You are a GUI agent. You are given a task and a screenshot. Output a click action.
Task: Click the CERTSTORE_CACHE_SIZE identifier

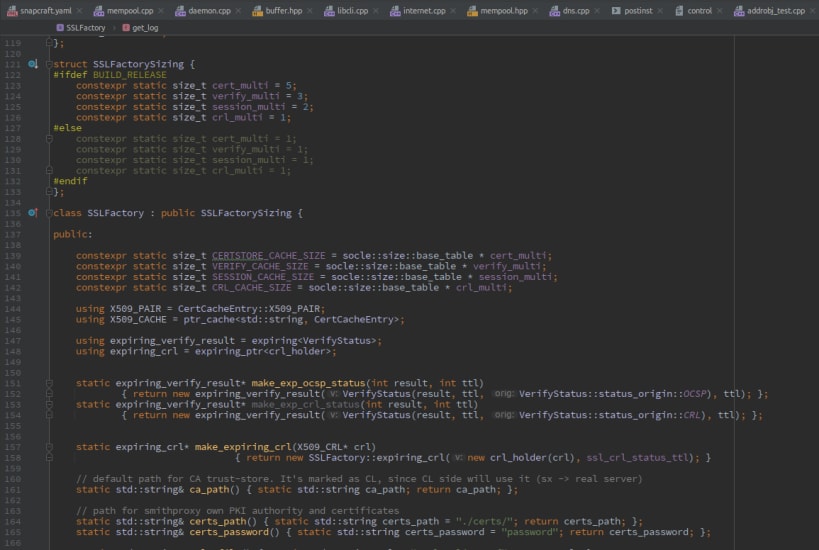pyautogui.click(x=268, y=255)
